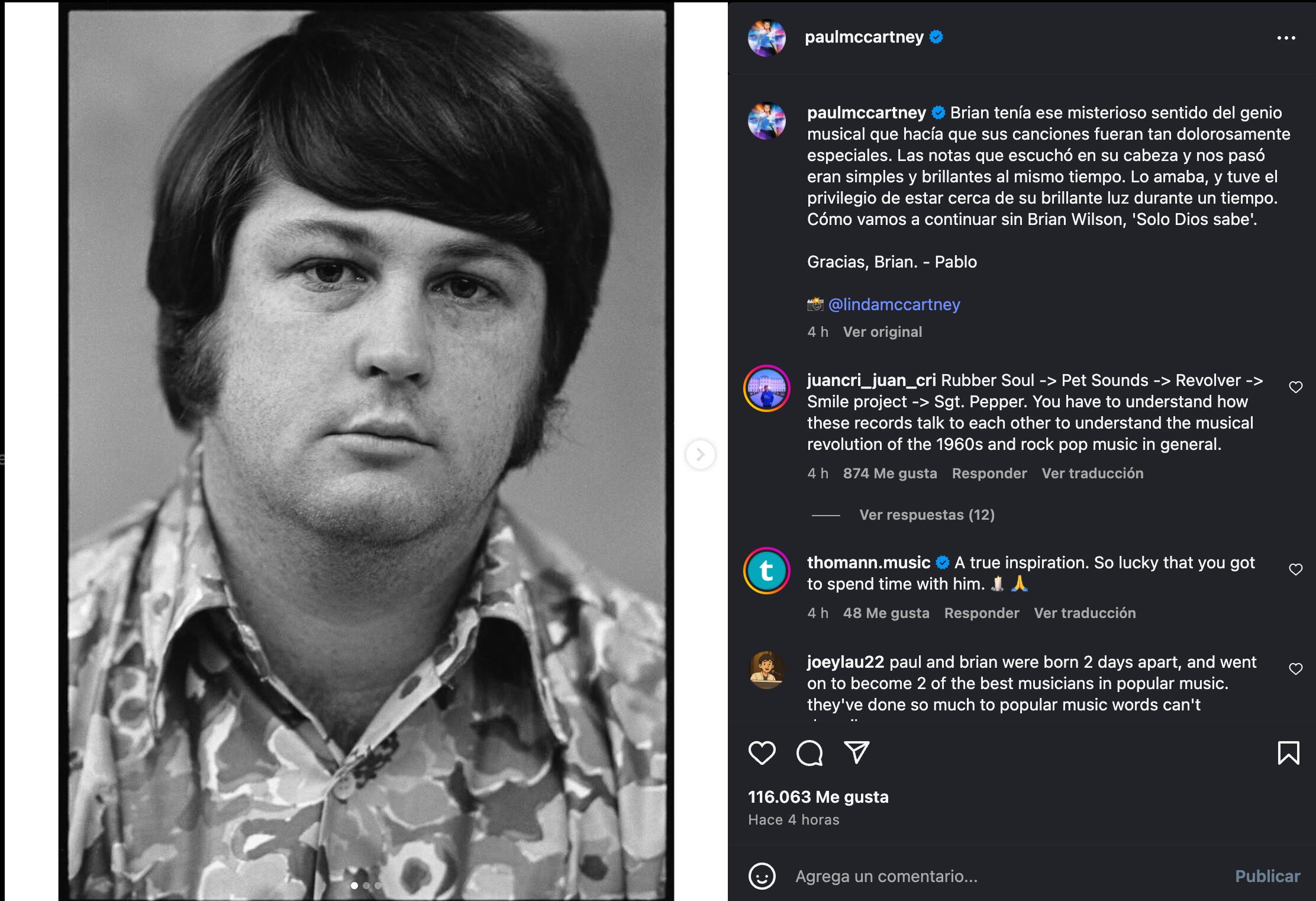1316x901 pixels.
Task: Reply using Responder under juancri_juan_cri's comment
Action: tap(989, 473)
